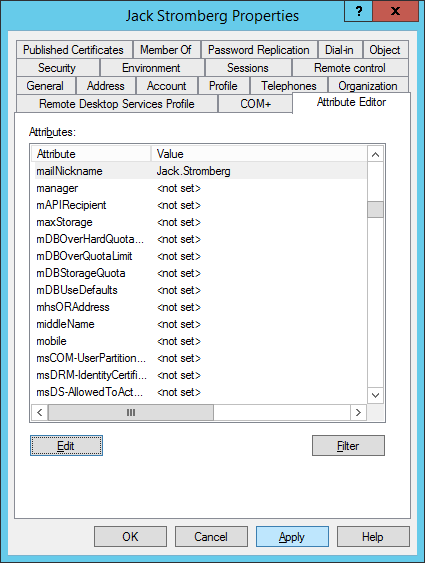The height and width of the screenshot is (563, 425).
Task: Switch to Remote Desktop Services Profile tab
Action: 117,104
